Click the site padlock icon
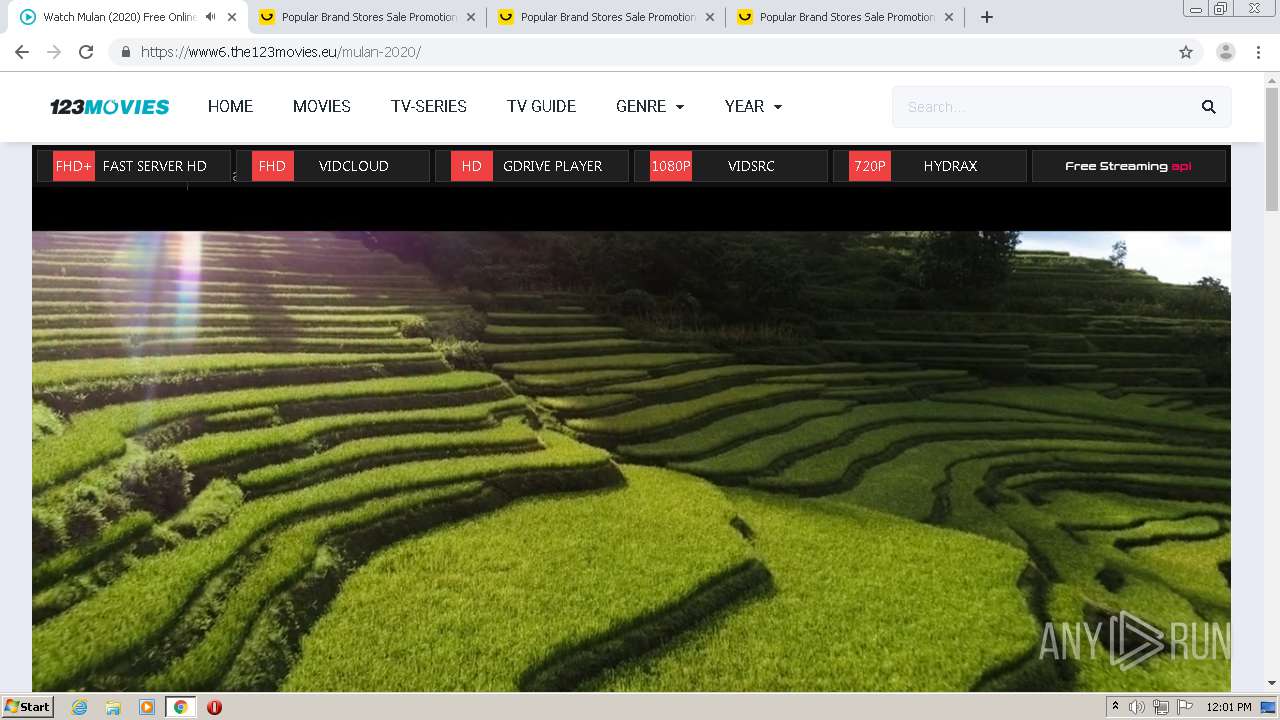Viewport: 1280px width, 720px height. click(x=125, y=52)
